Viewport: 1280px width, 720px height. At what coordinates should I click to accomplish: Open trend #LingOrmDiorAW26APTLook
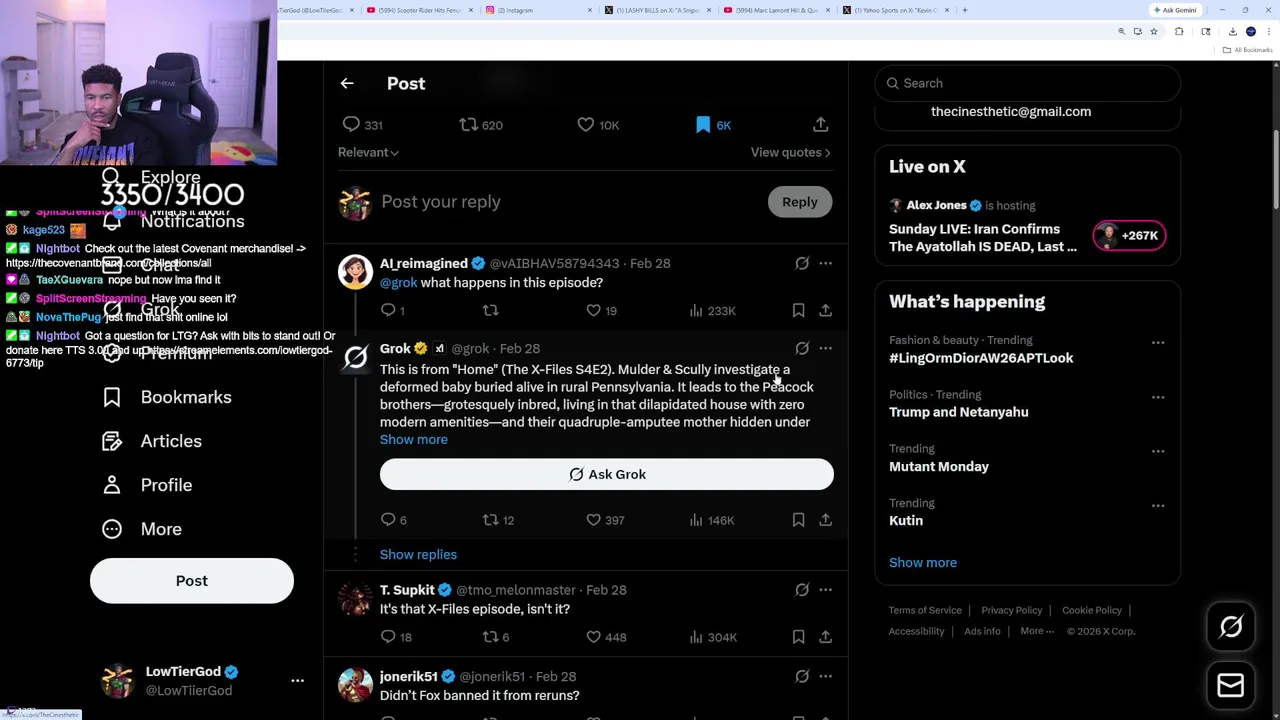pyautogui.click(x=981, y=358)
